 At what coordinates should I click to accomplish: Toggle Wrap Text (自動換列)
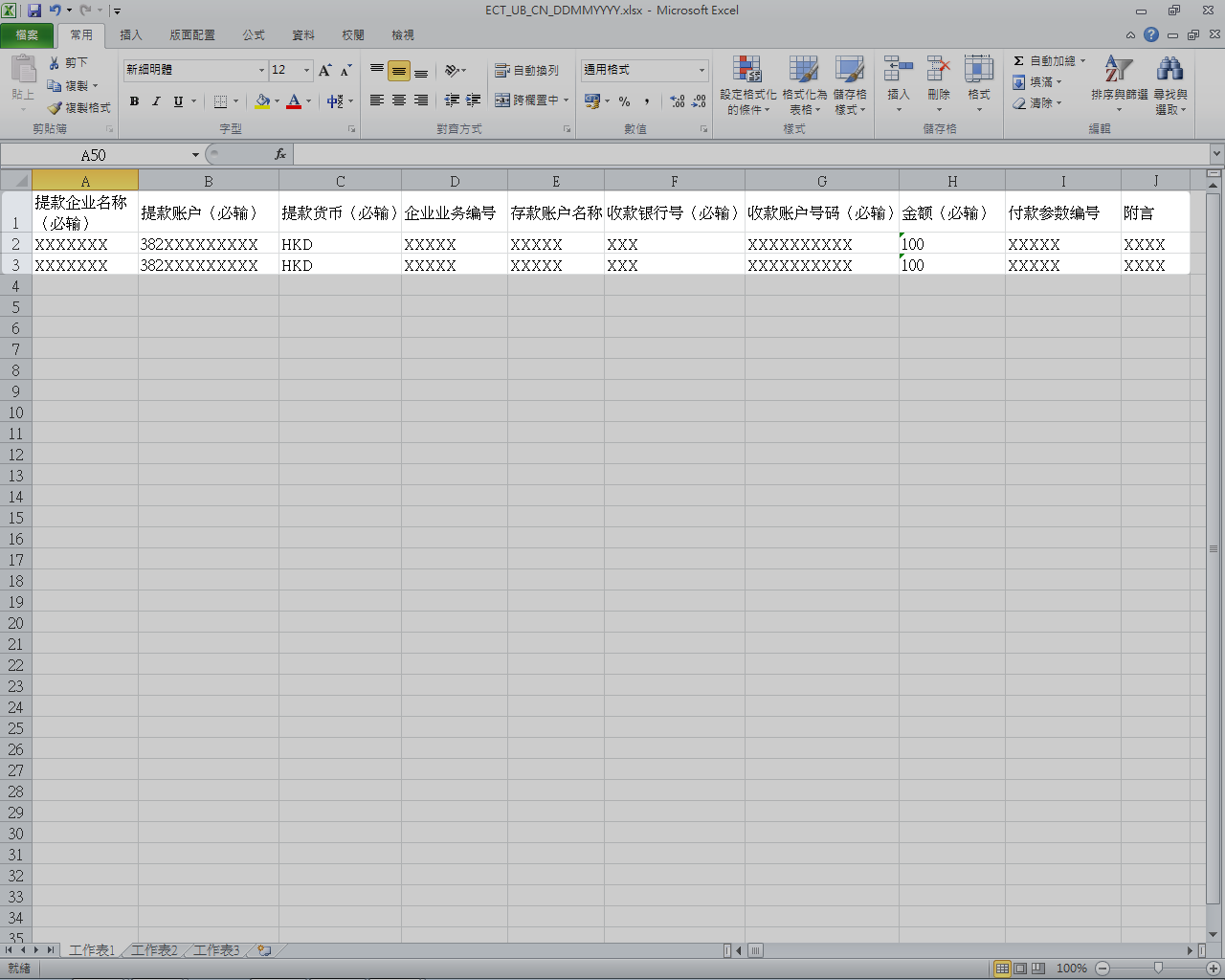[x=526, y=71]
